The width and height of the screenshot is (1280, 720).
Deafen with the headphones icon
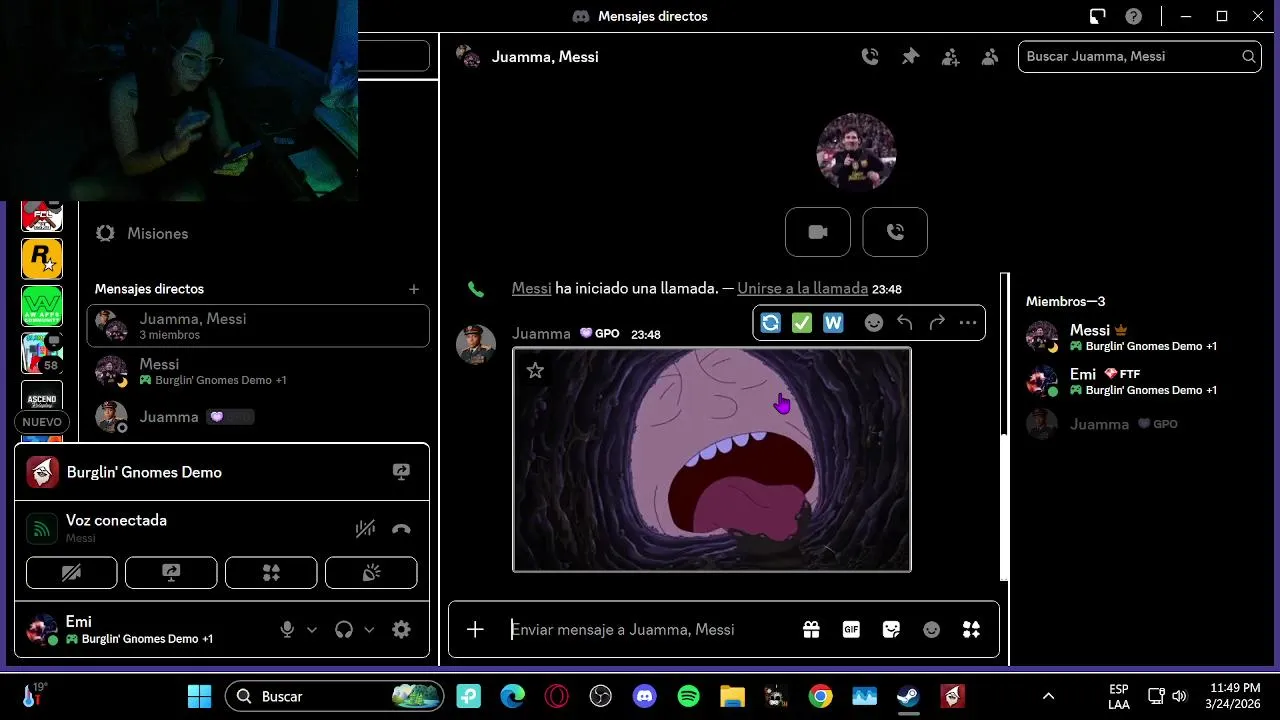344,629
